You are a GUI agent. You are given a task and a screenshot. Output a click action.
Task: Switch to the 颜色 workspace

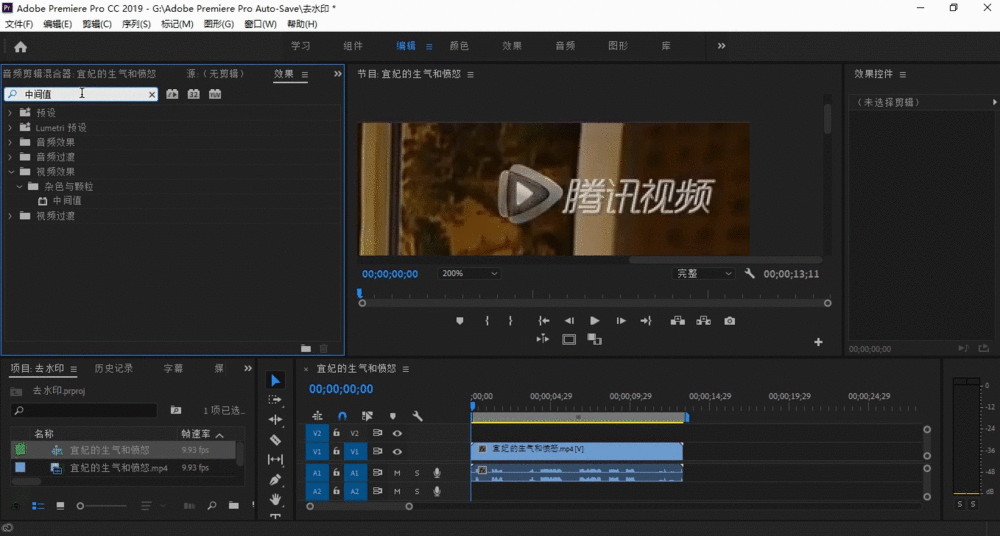point(459,46)
